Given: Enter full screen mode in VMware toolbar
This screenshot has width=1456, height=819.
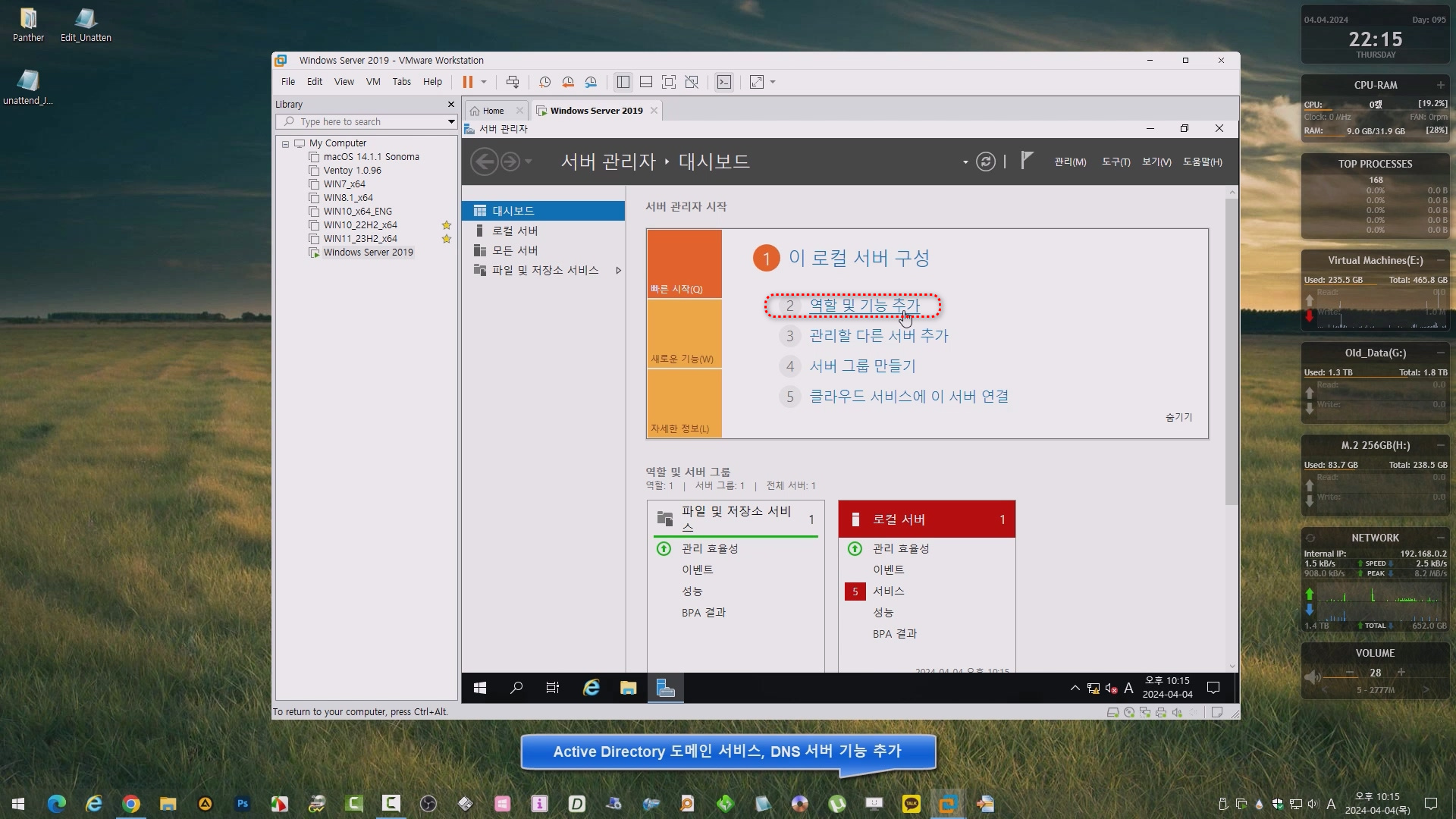Looking at the screenshot, I should click(669, 82).
